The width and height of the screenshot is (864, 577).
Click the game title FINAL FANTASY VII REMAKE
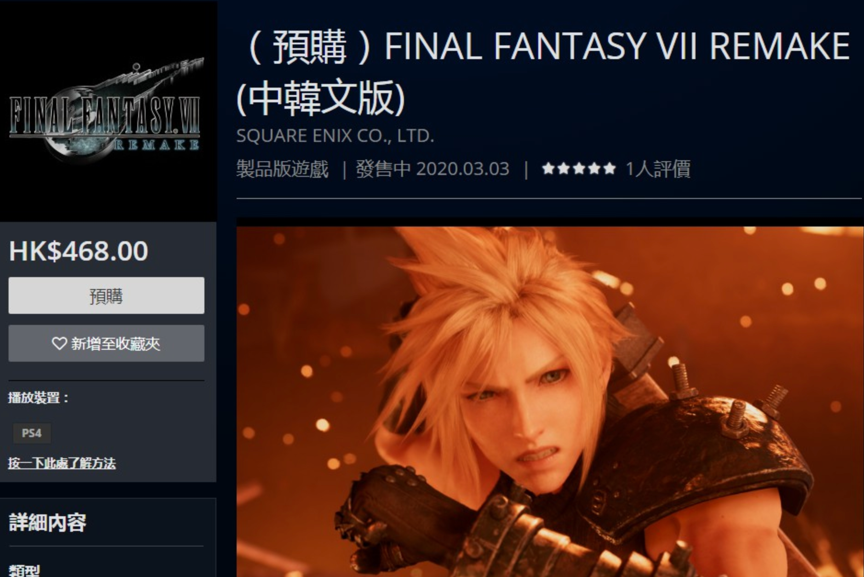pyautogui.click(x=617, y=46)
